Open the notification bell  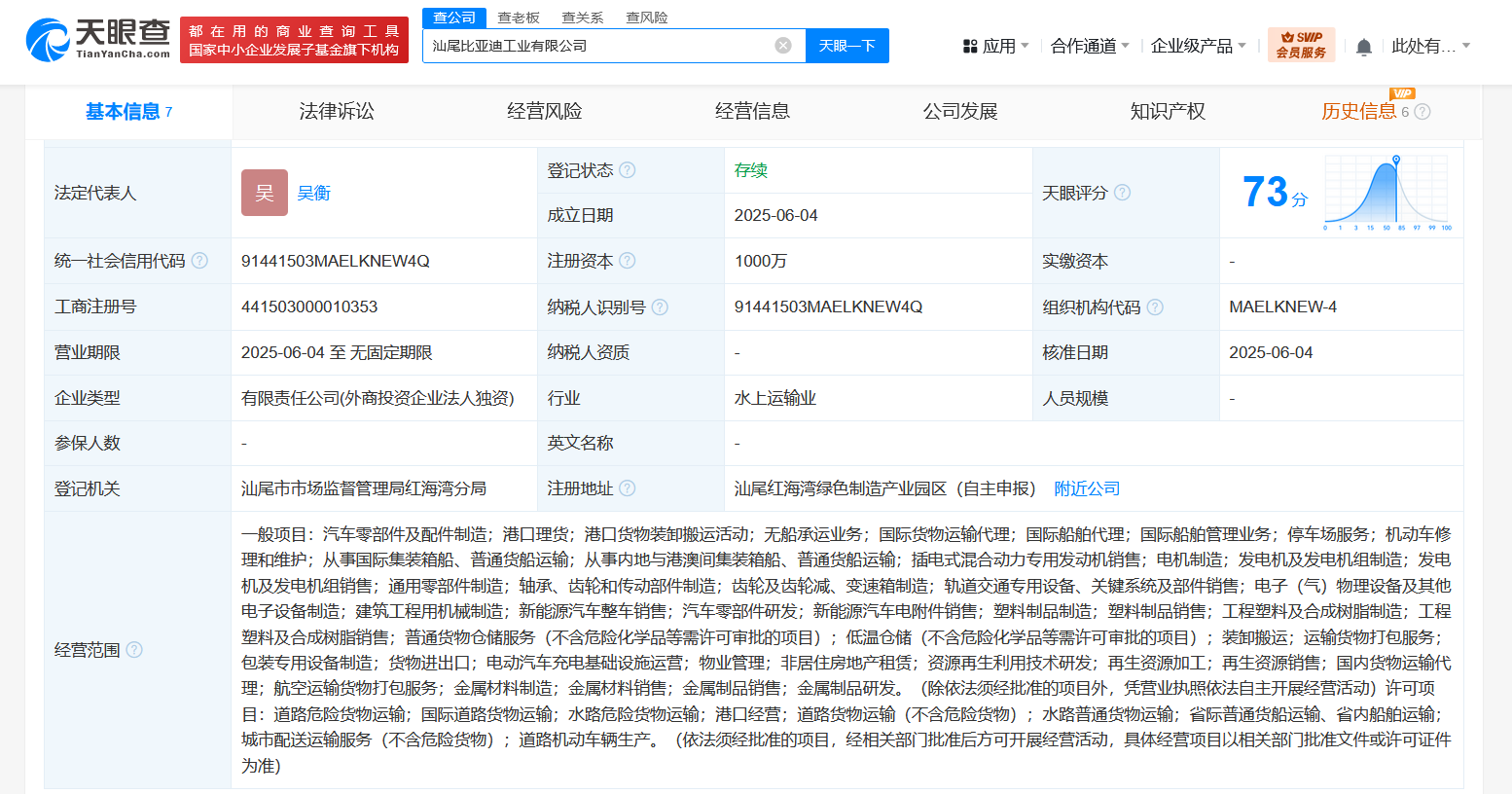point(1364,47)
